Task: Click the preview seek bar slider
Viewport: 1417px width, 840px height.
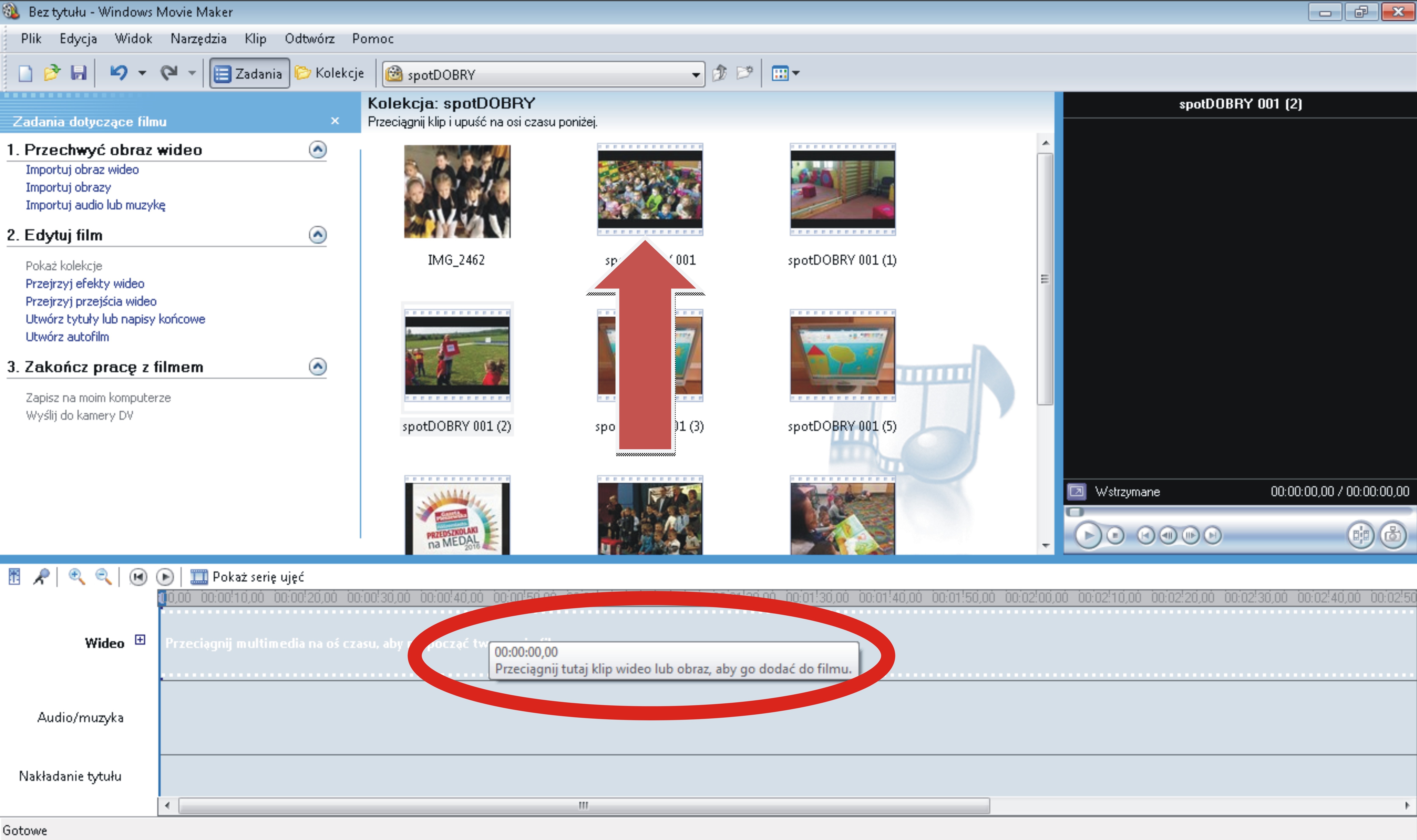Action: click(1075, 512)
